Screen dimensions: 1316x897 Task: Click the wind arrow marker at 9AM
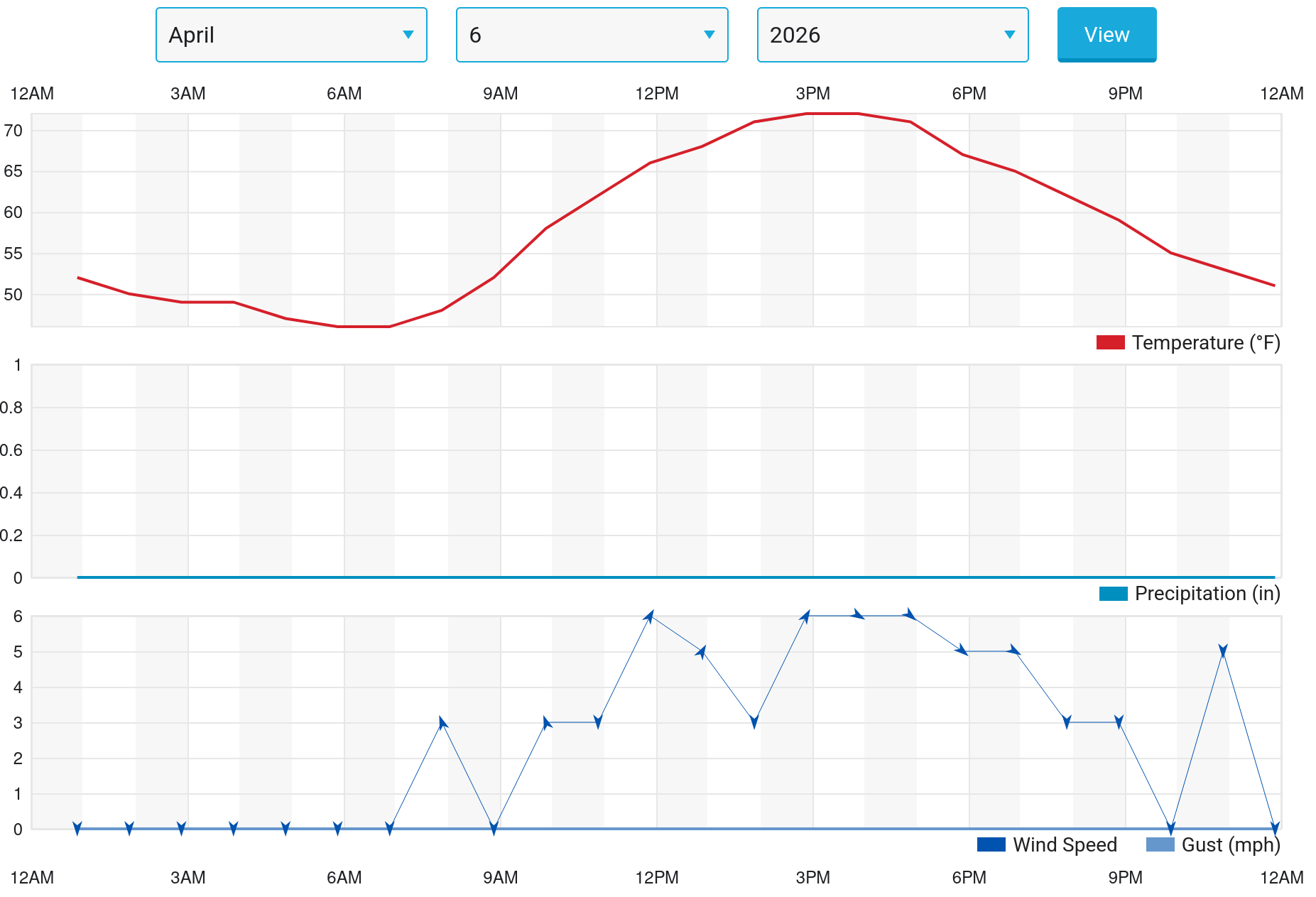coord(494,828)
